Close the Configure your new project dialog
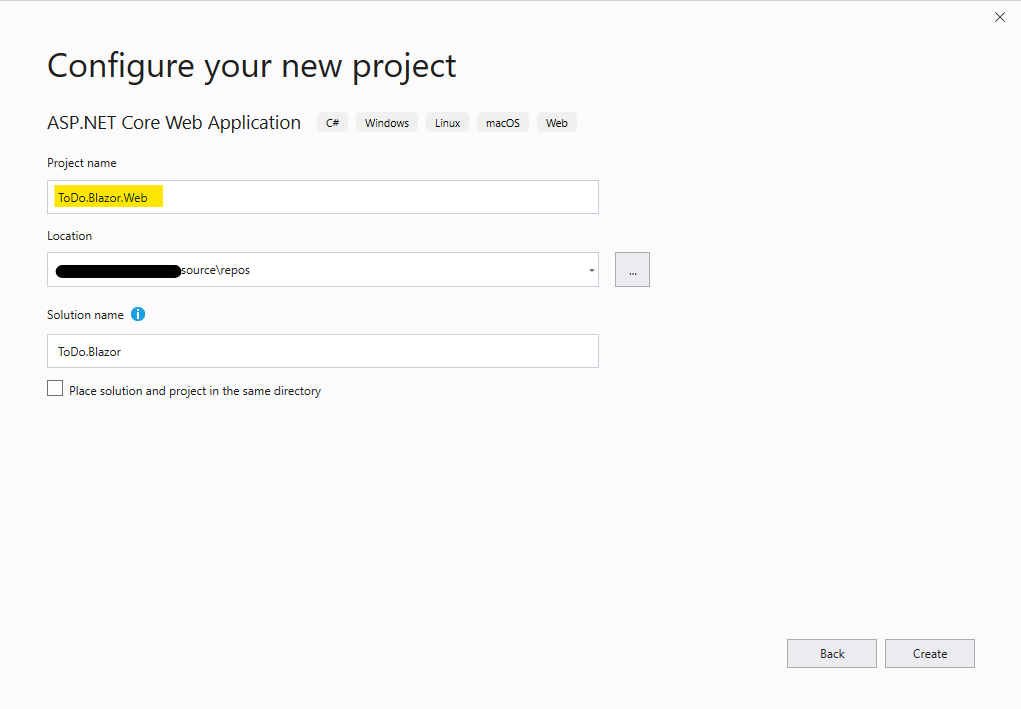 click(1000, 18)
